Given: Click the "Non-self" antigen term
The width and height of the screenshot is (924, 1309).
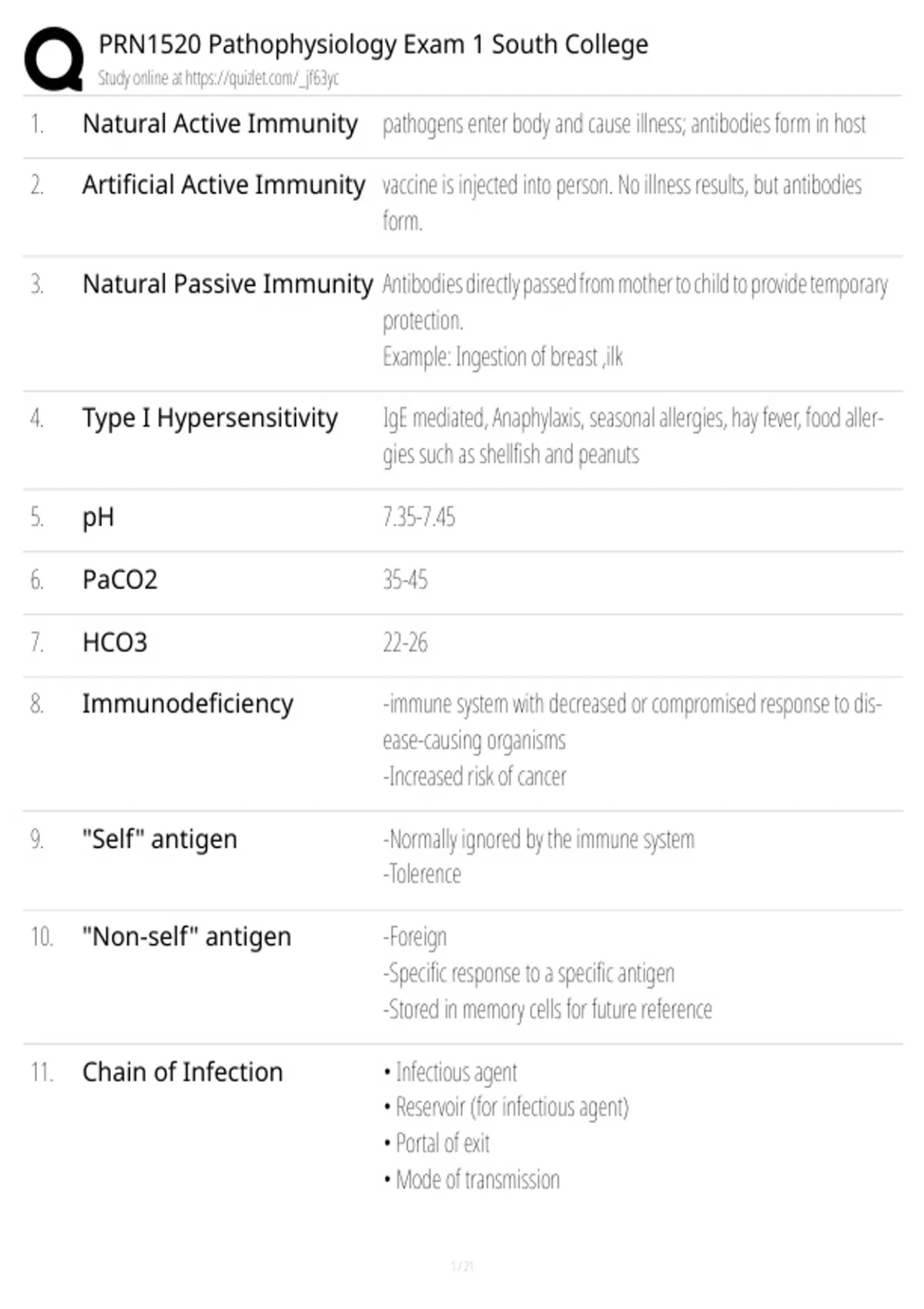Looking at the screenshot, I should coord(186,937).
